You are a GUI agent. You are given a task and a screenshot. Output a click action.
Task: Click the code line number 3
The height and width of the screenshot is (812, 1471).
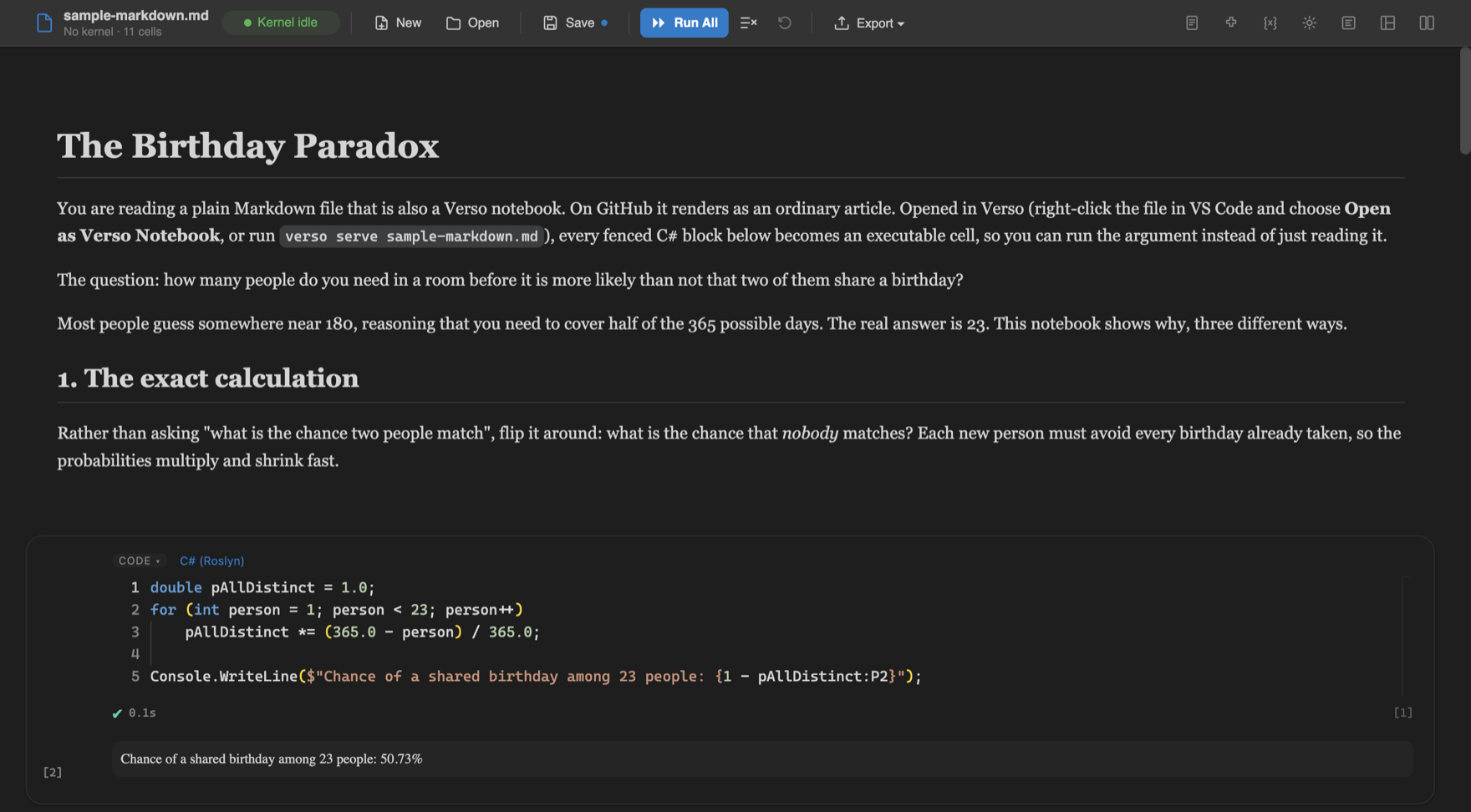coord(135,632)
